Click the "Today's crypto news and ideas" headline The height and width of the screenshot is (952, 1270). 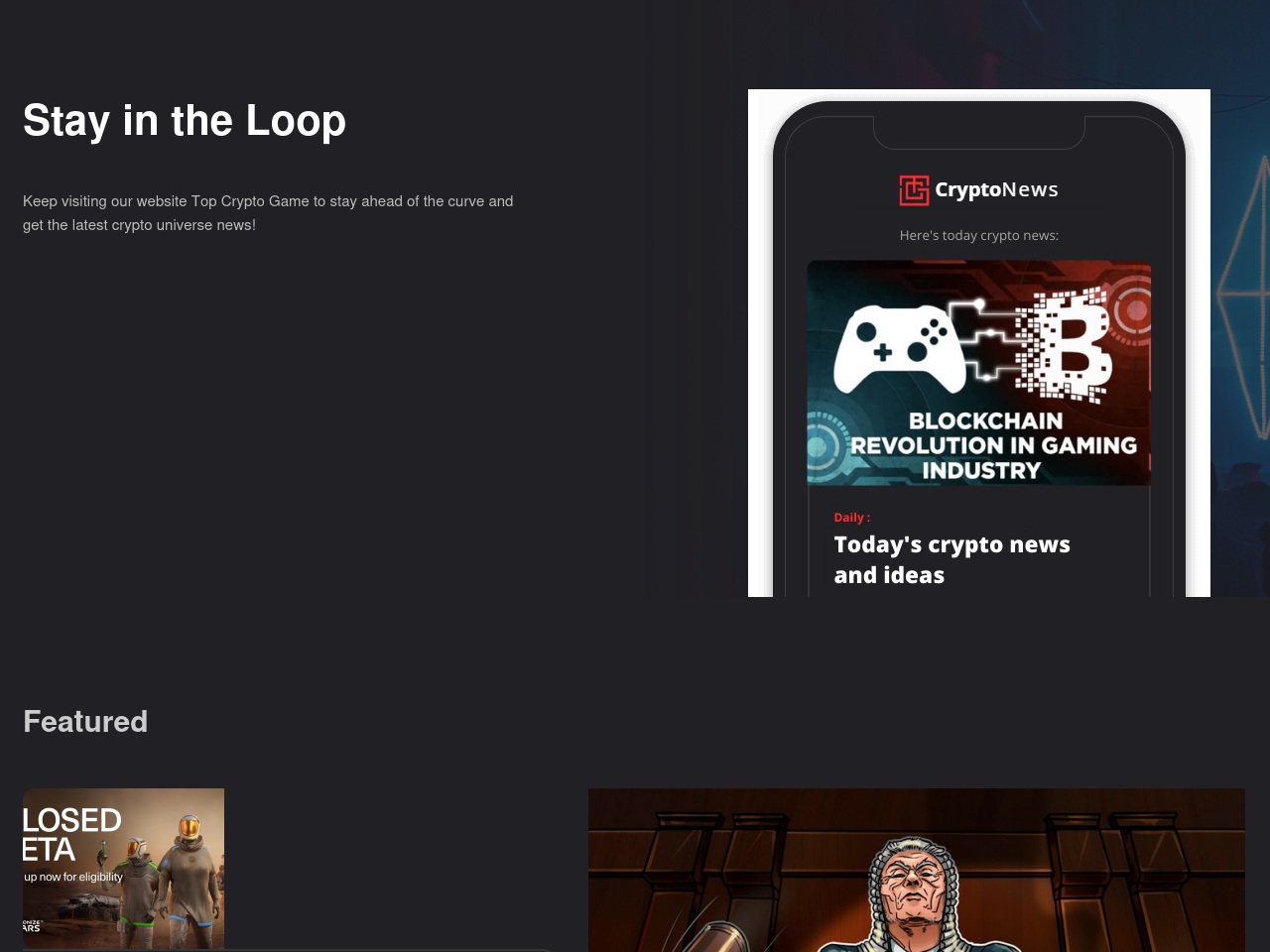pos(952,559)
